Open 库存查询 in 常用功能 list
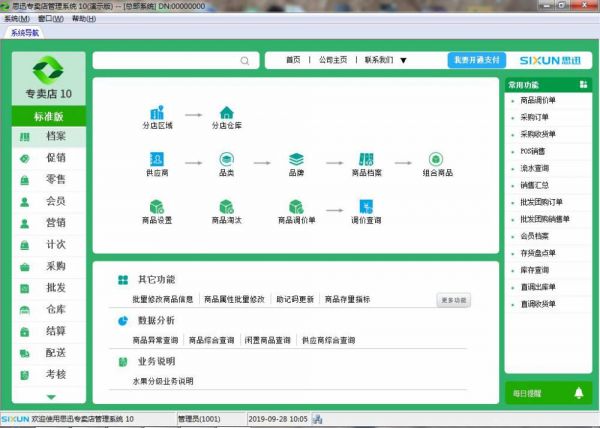 tap(534, 270)
